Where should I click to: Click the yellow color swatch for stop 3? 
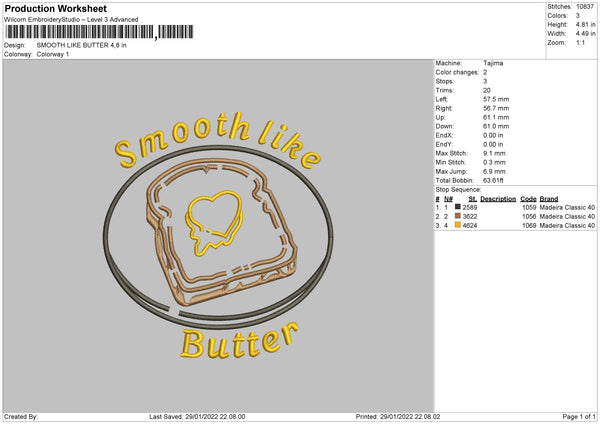457,225
